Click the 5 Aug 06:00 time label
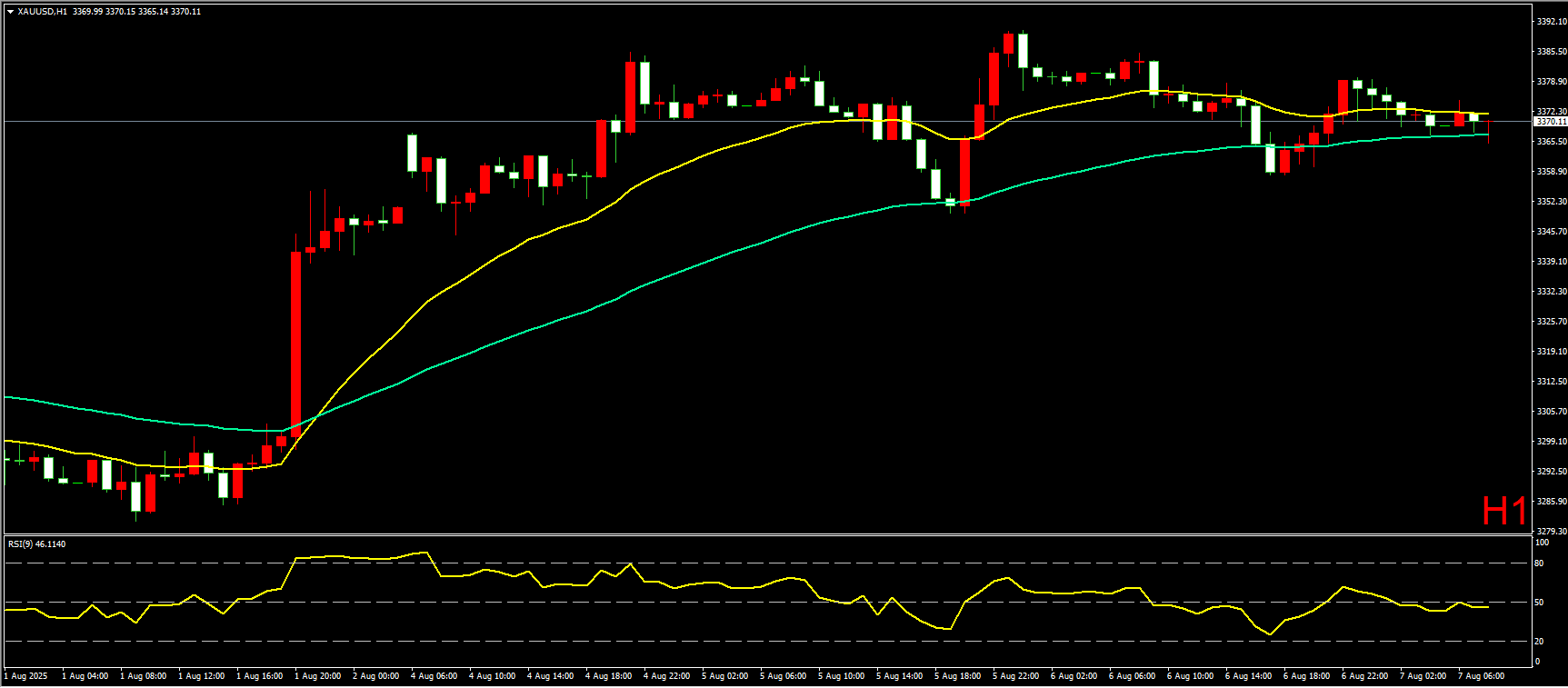 tap(784, 676)
